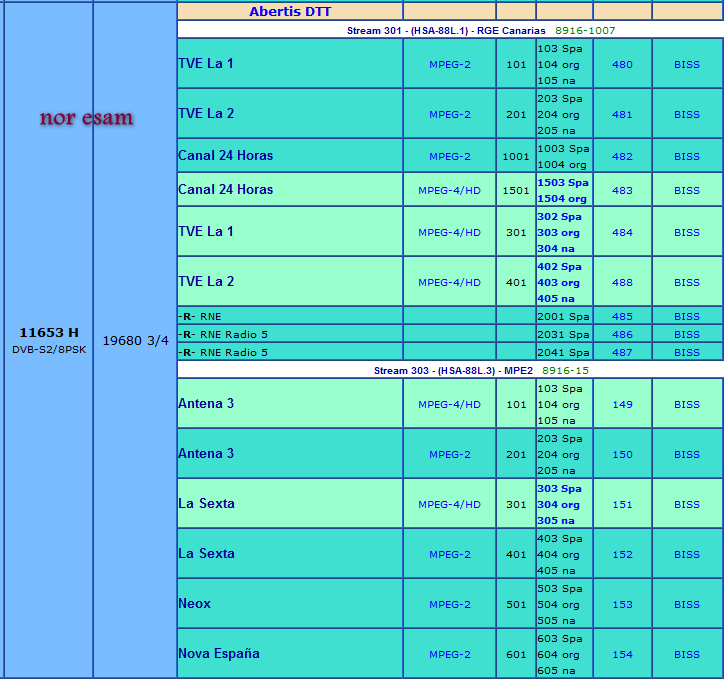
Task: Click TVE La 1 in the 484 row
Action: [x=206, y=232]
